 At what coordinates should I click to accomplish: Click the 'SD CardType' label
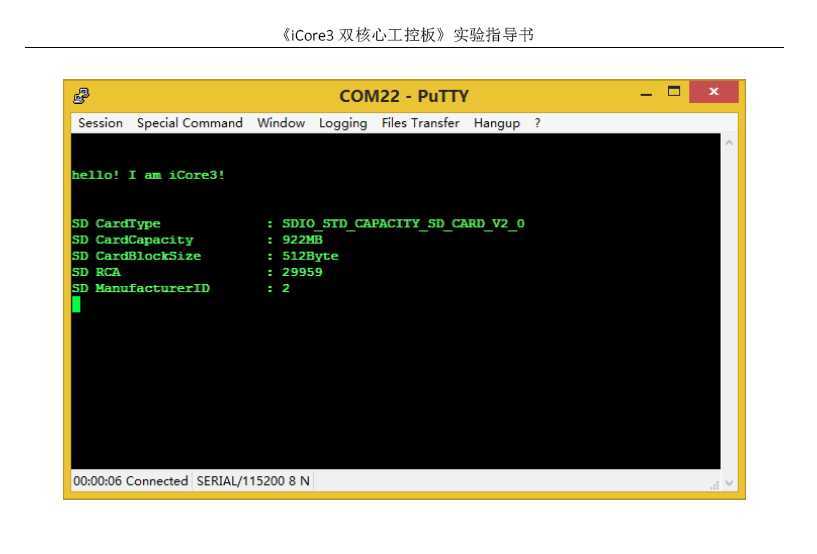click(116, 224)
